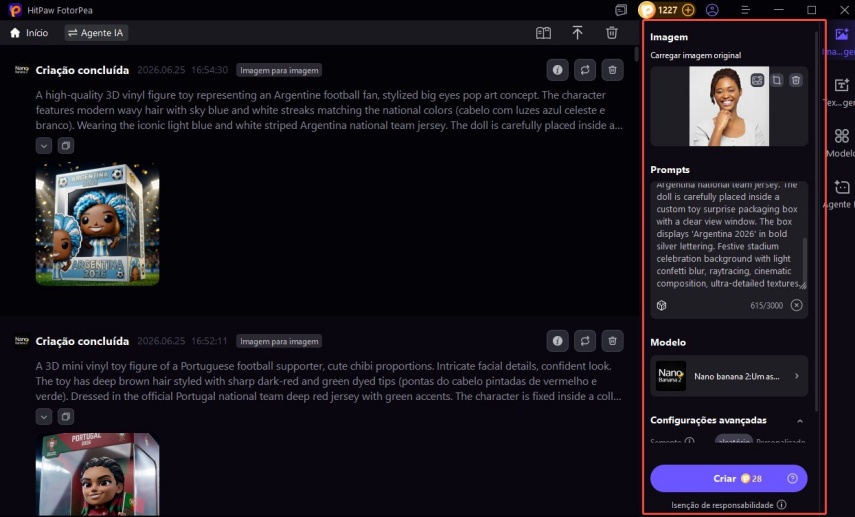Copy the Argentine football fan prompt
This screenshot has width=855, height=517.
tap(65, 146)
